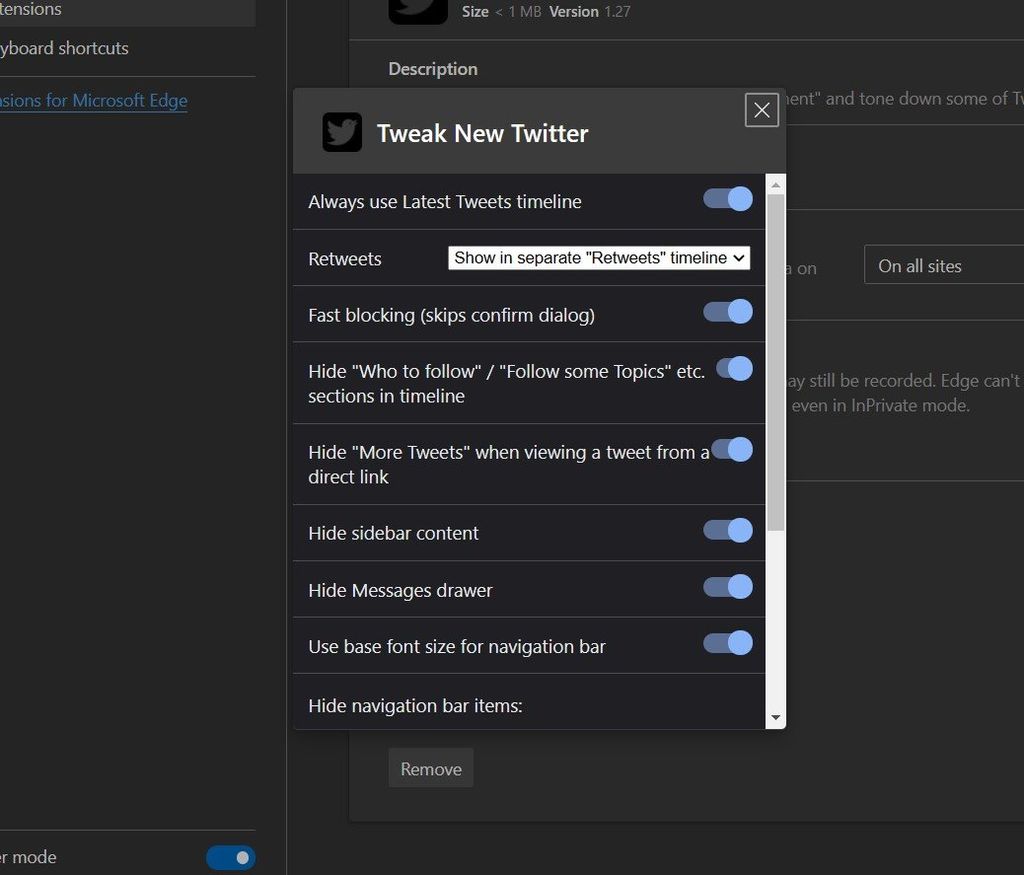Toggle Hide Messages drawer setting
1024x875 pixels.
(x=726, y=588)
